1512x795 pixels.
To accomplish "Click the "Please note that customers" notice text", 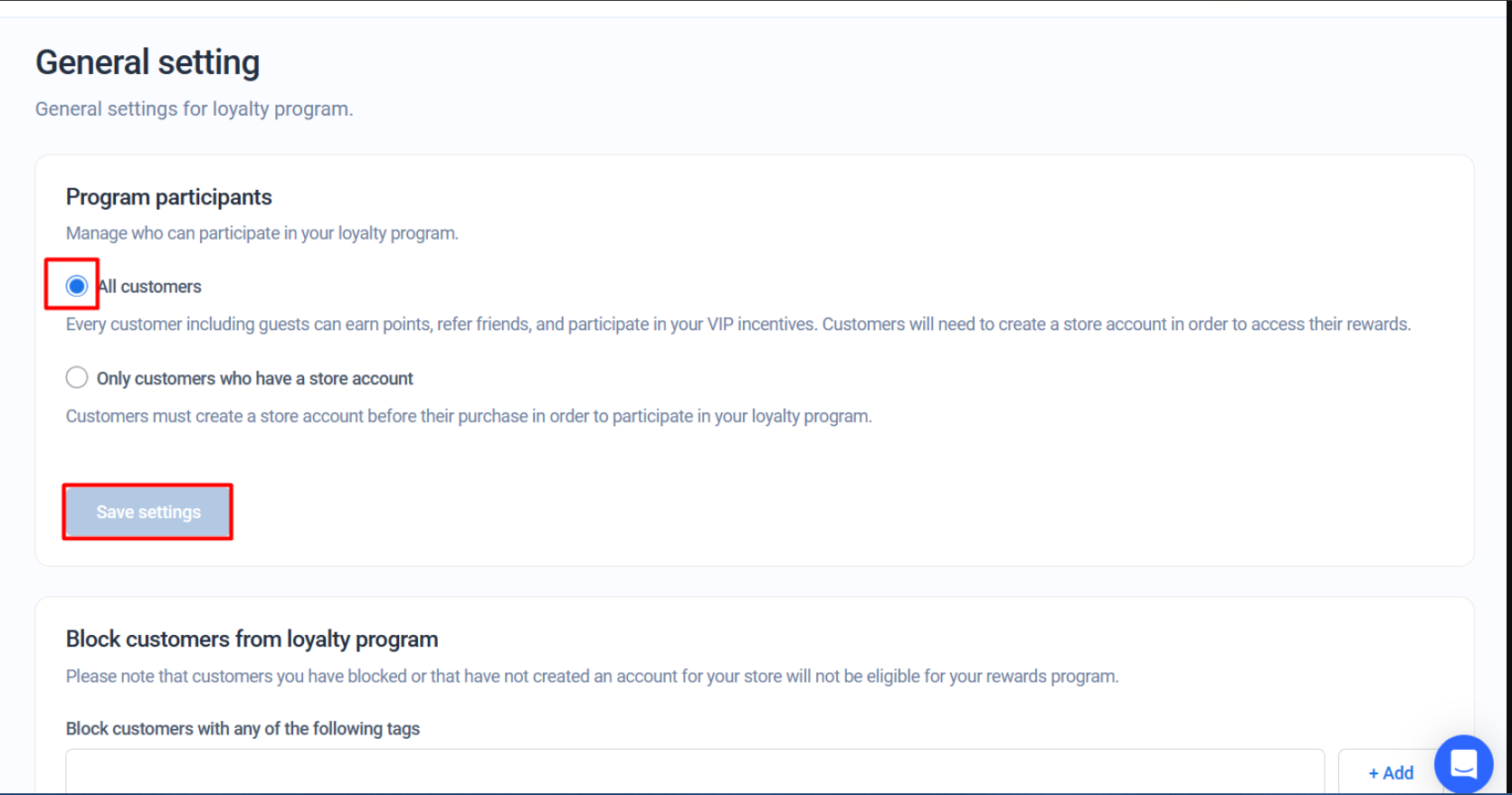I will coord(592,677).
